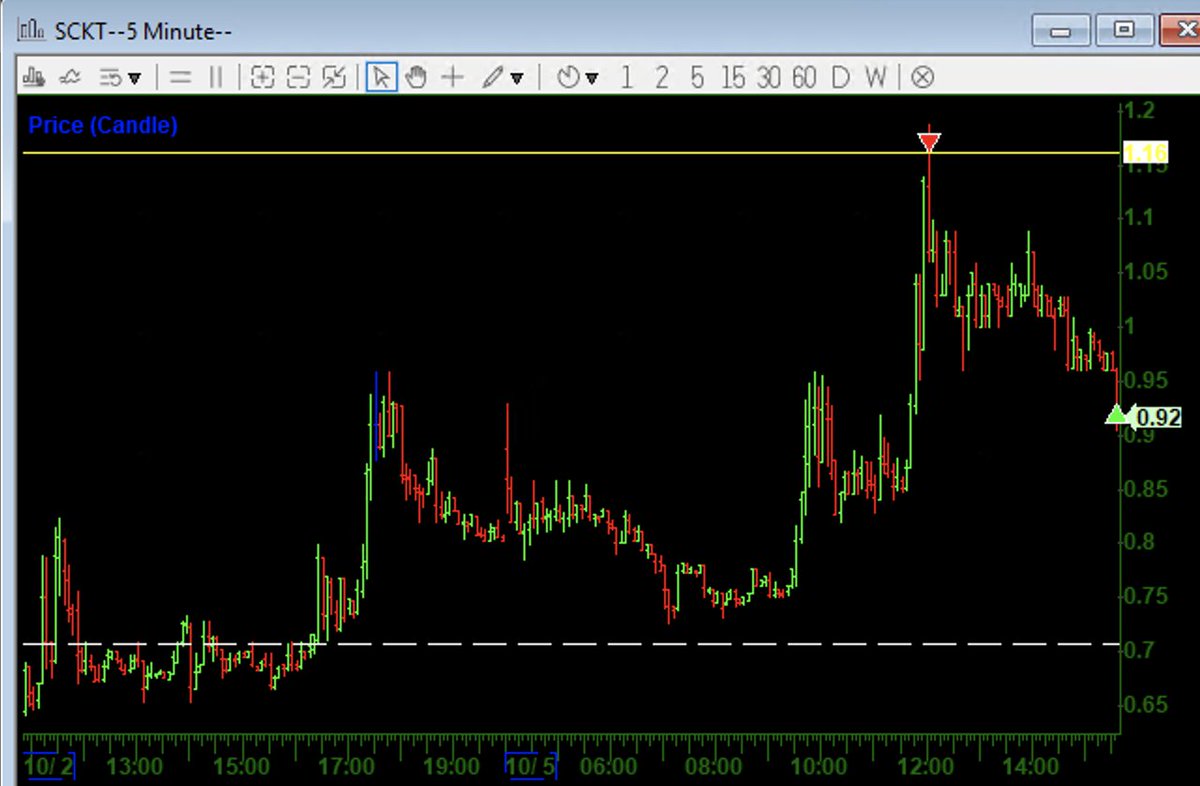Viewport: 1200px width, 786px height.
Task: Minimize the SCKT chart window
Action: tap(1060, 30)
